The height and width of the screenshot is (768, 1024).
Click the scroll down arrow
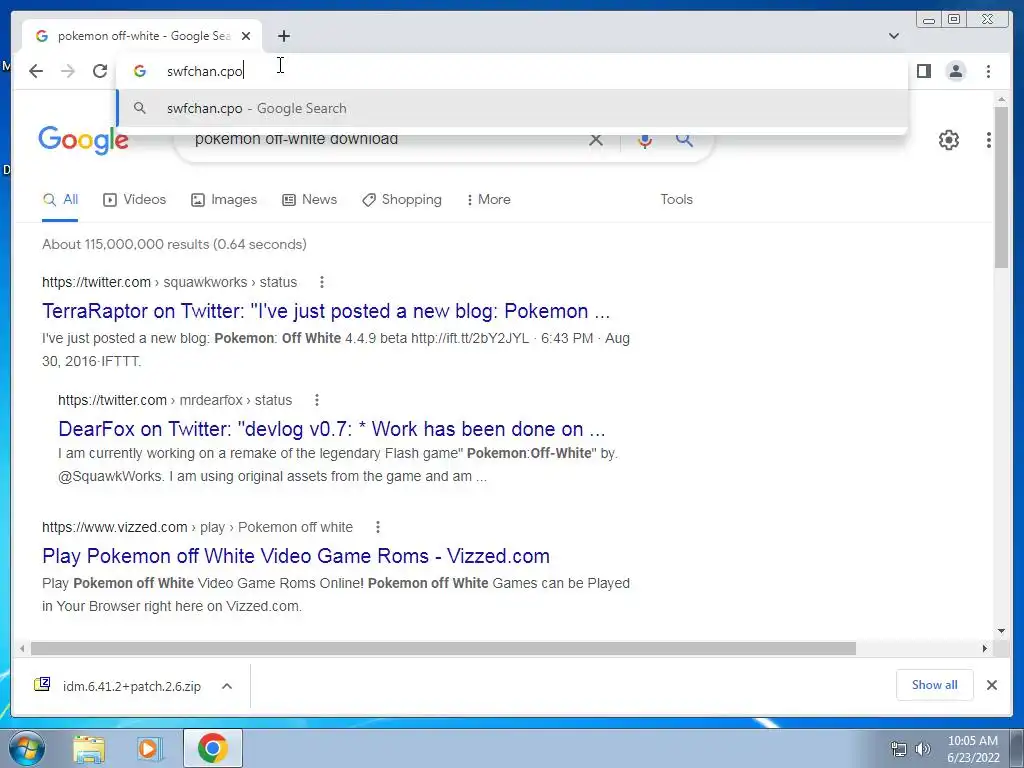(x=1001, y=631)
